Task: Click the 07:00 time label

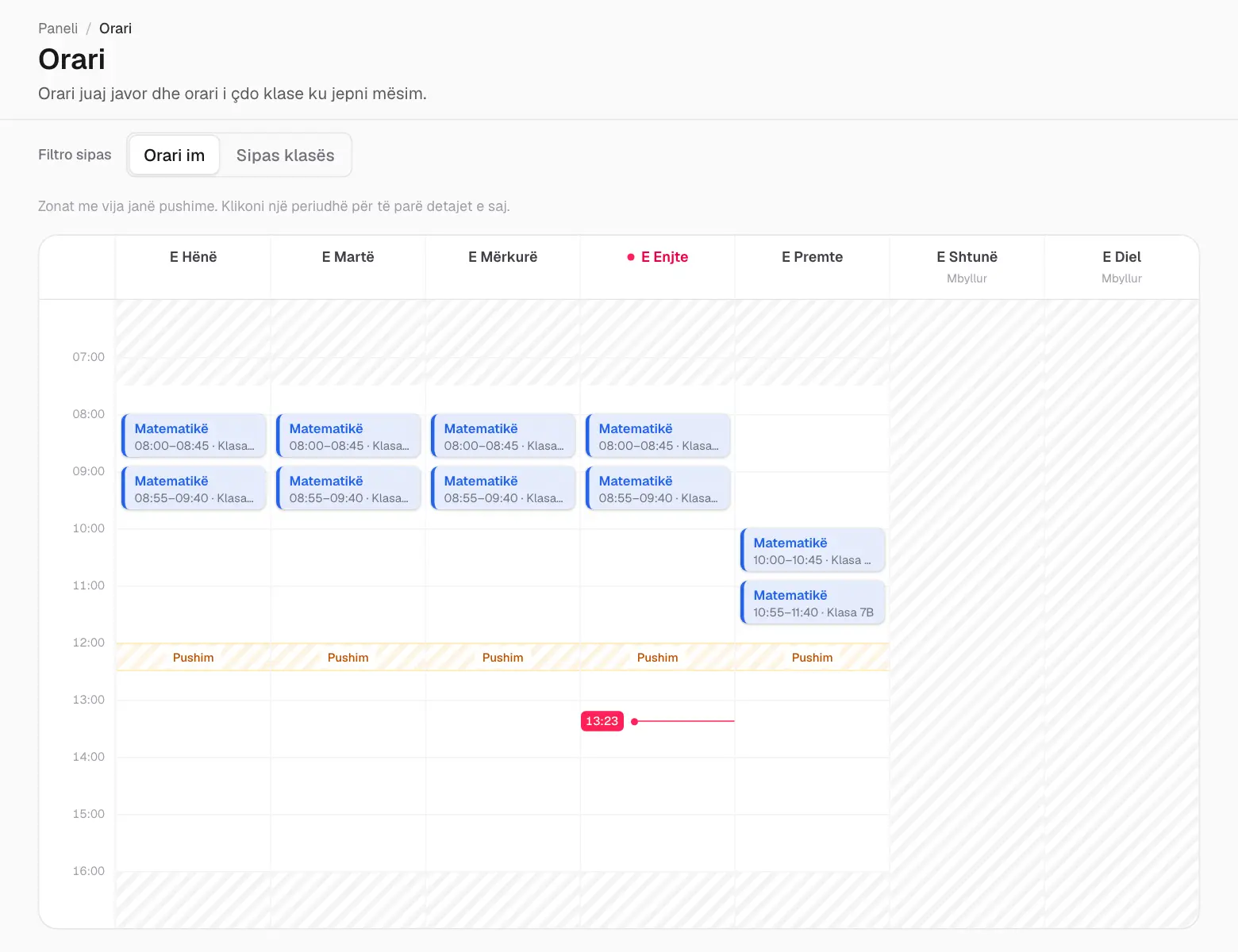Action: click(89, 357)
